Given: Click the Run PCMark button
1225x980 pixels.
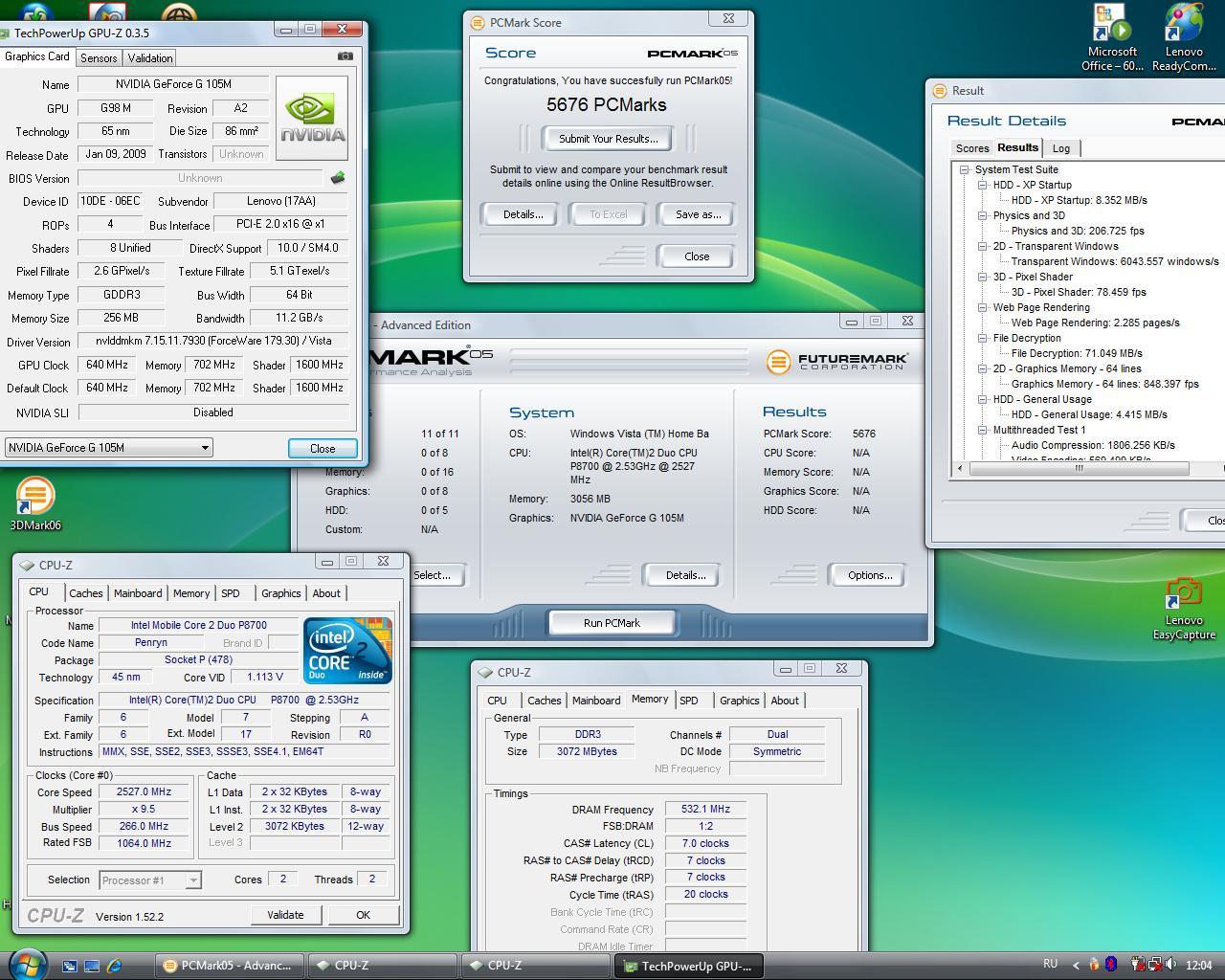Looking at the screenshot, I should [612, 623].
